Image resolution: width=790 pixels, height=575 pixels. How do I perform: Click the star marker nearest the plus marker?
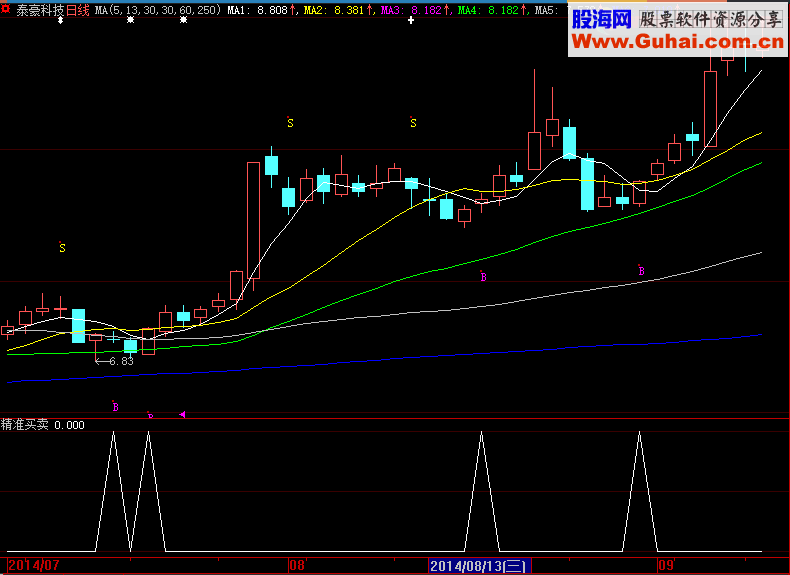(183, 20)
